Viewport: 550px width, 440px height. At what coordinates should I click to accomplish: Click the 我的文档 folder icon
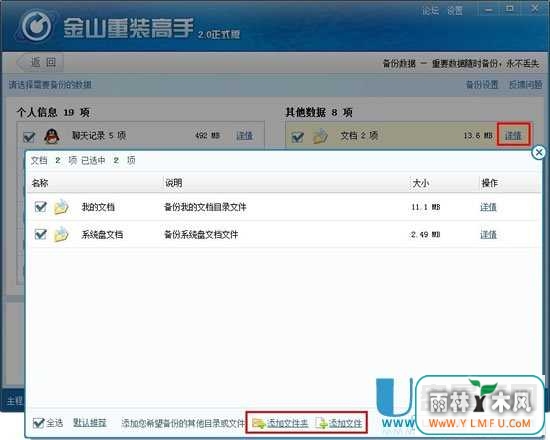(x=61, y=207)
